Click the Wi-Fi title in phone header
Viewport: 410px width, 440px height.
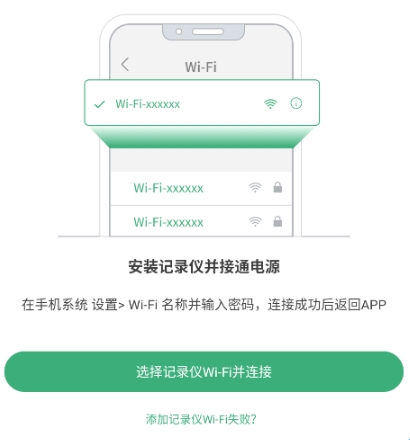point(201,67)
